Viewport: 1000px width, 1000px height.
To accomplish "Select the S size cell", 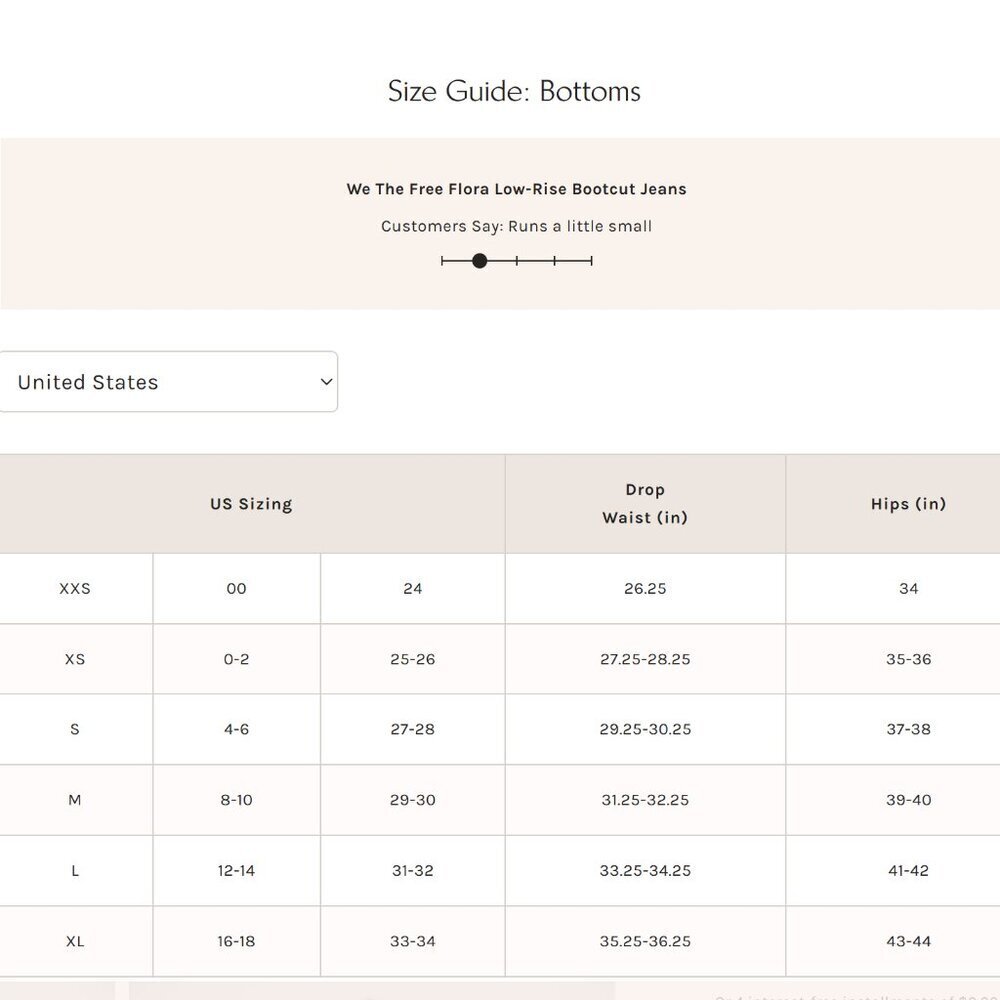I will tap(75, 729).
